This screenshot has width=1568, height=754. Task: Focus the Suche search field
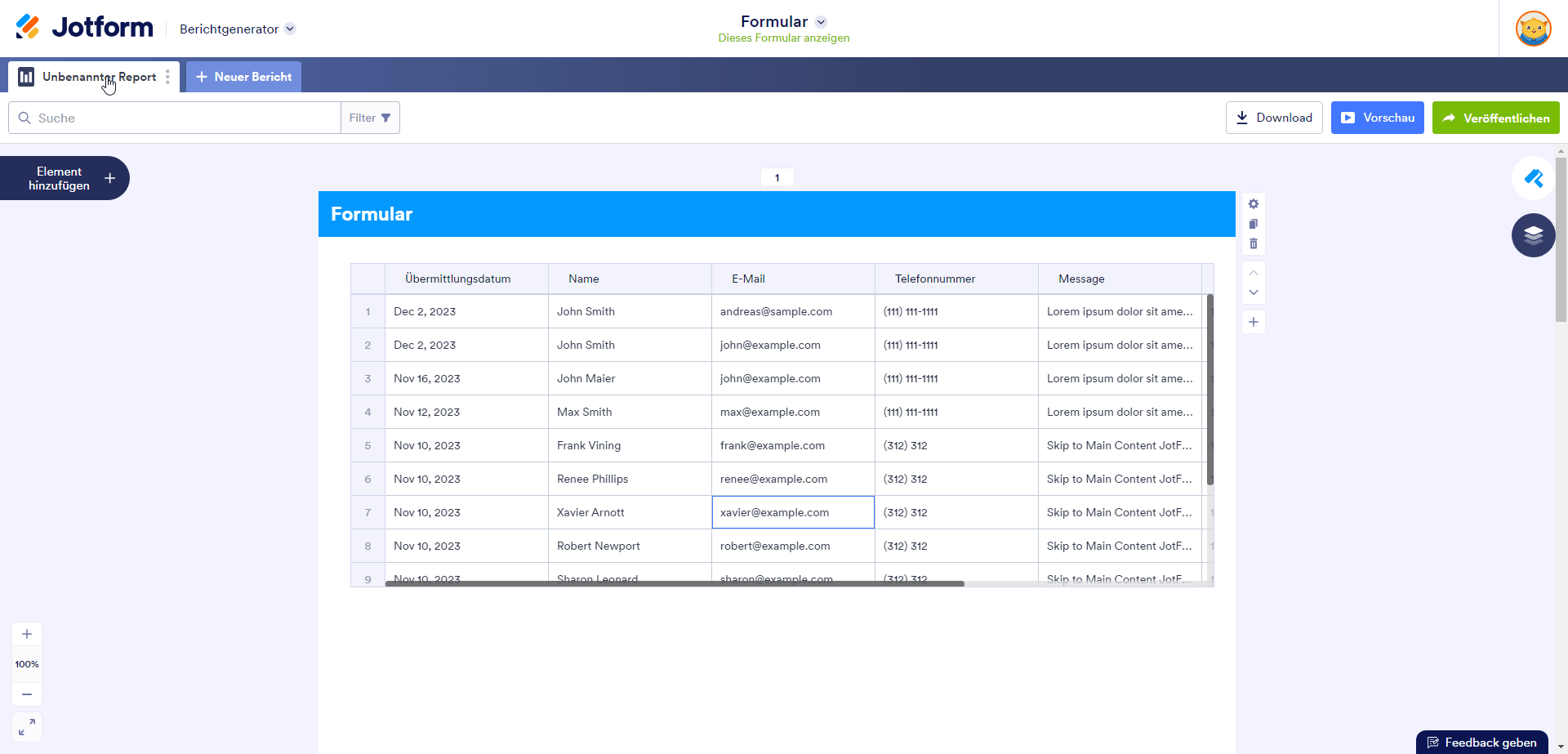pyautogui.click(x=175, y=118)
